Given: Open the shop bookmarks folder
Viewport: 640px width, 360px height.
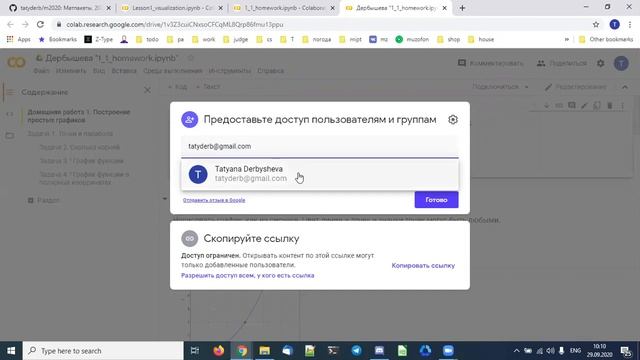Looking at the screenshot, I should tap(449, 40).
